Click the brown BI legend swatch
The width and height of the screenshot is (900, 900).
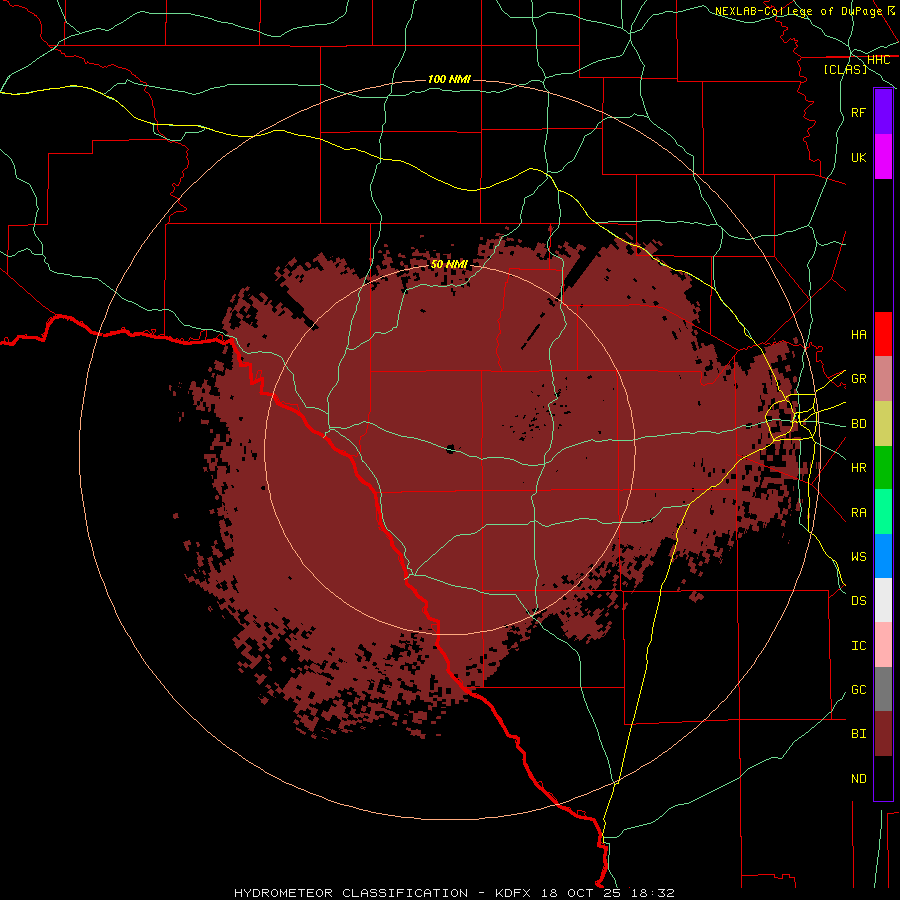point(883,734)
